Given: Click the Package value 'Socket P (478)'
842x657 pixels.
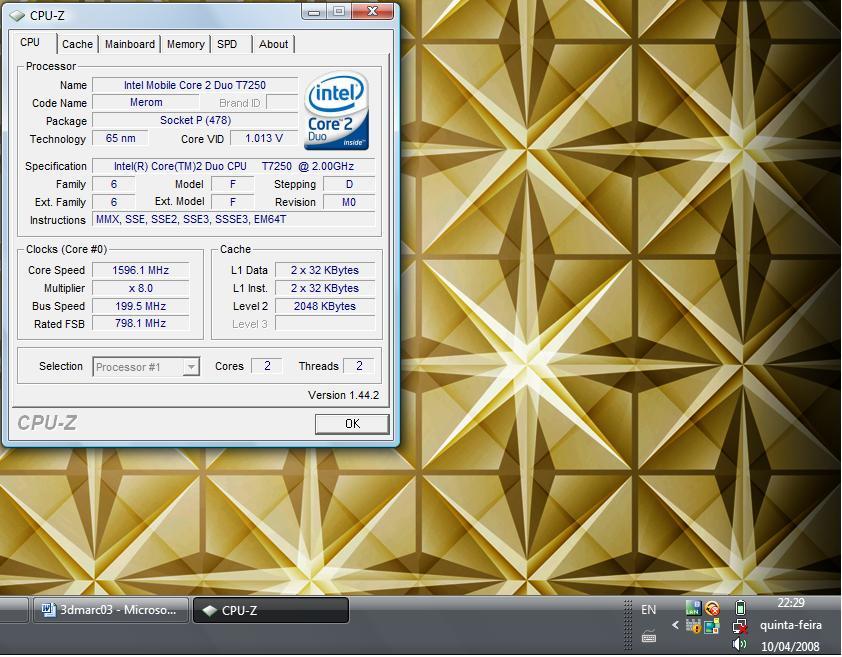Looking at the screenshot, I should tap(195, 120).
